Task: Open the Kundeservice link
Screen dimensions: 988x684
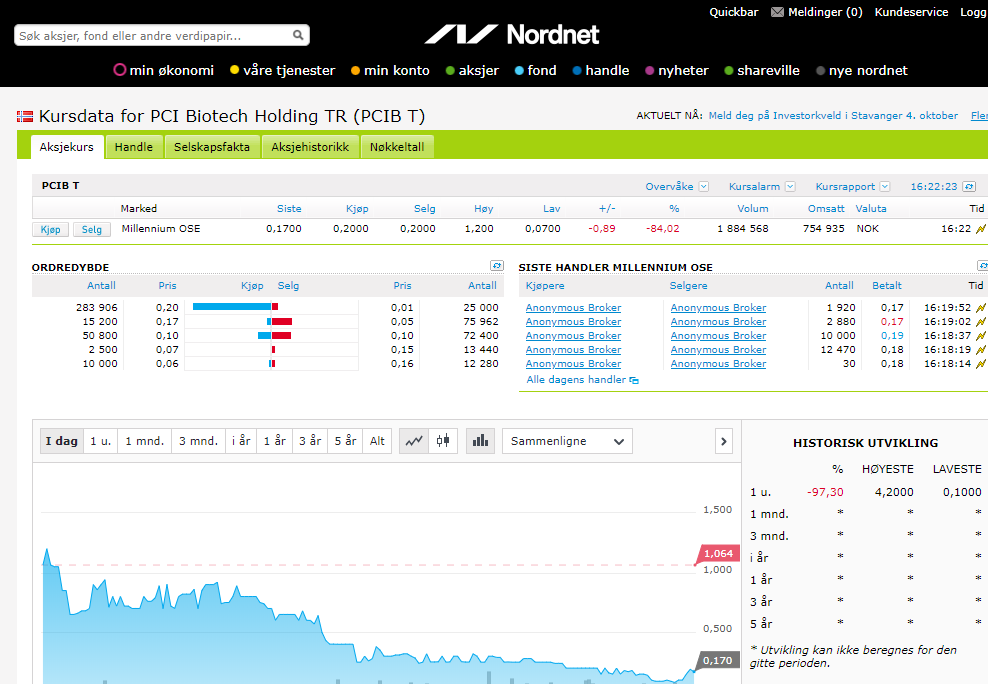Action: tap(911, 12)
